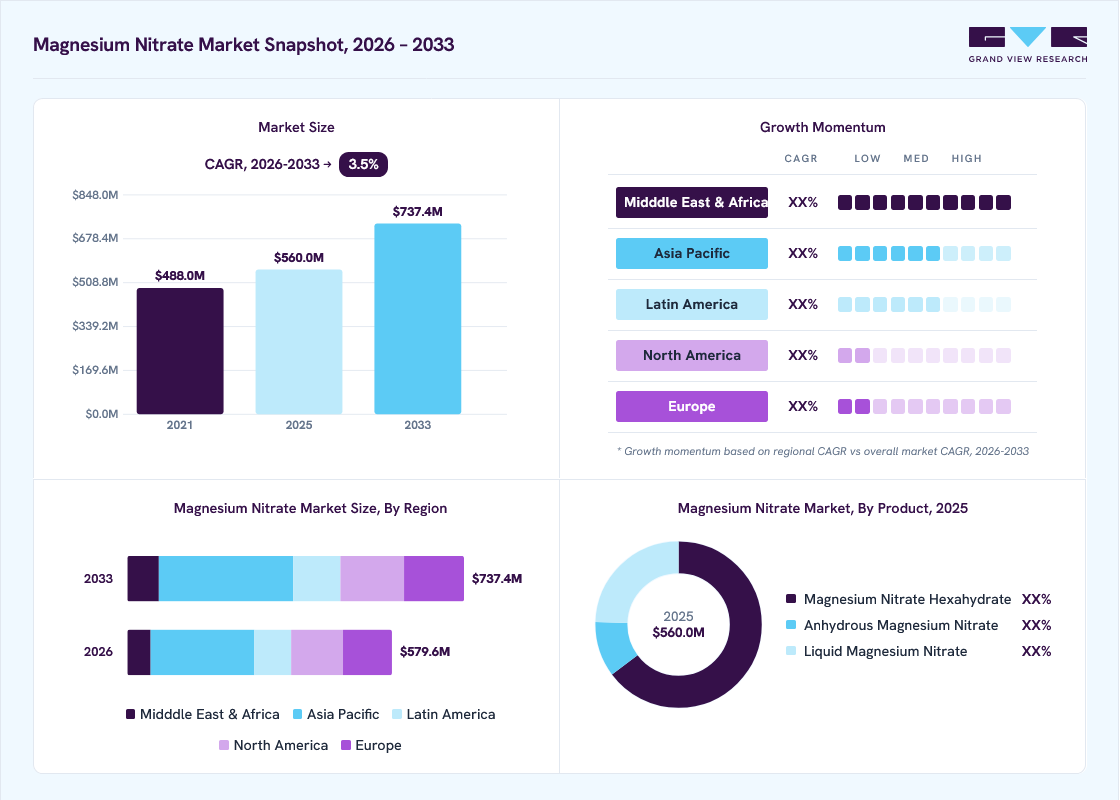Viewport: 1120px width, 800px height.
Task: Select the 2021 market size bar
Action: (x=180, y=351)
